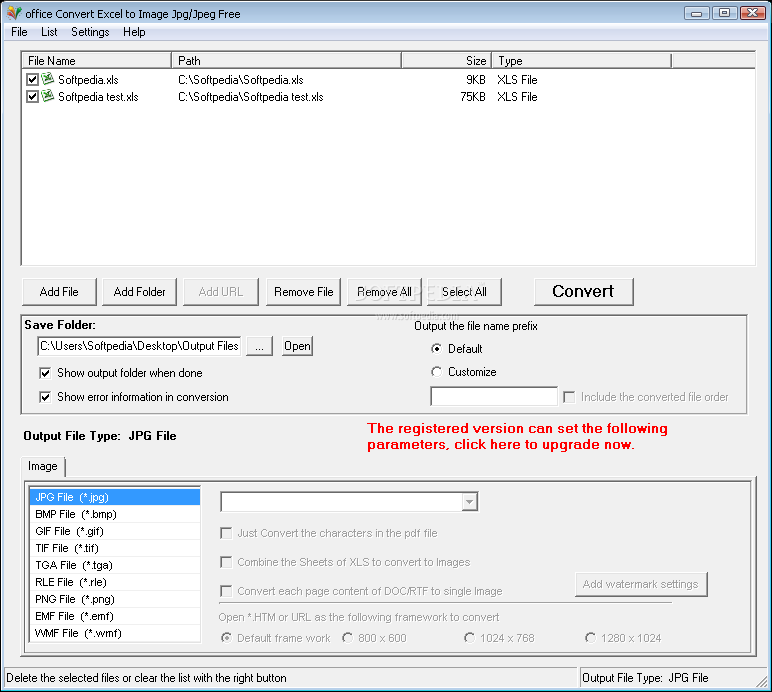
Task: Click the Add Folder button
Action: (x=139, y=292)
